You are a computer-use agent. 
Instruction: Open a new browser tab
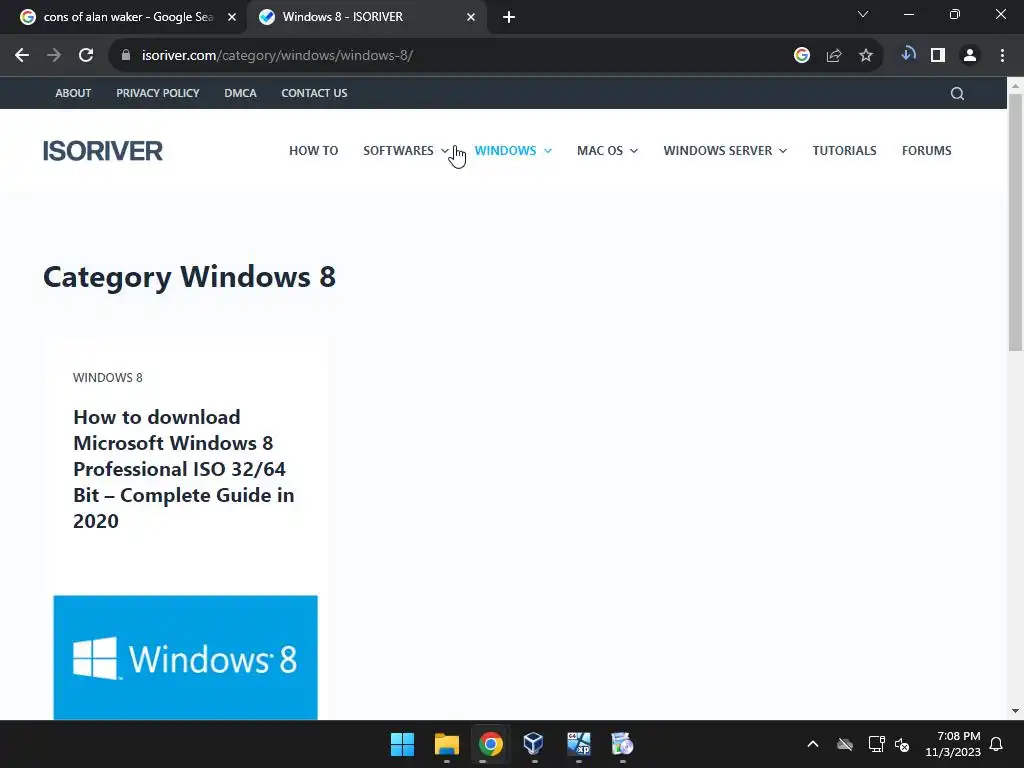point(509,17)
